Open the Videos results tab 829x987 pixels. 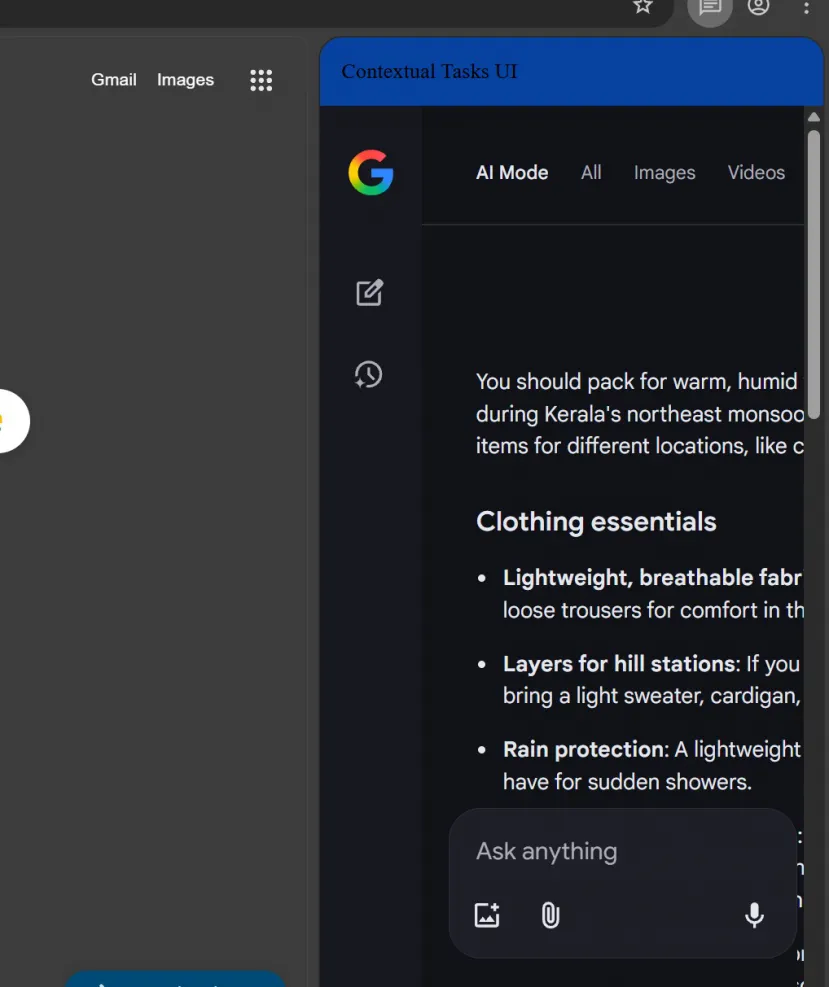[x=756, y=172]
